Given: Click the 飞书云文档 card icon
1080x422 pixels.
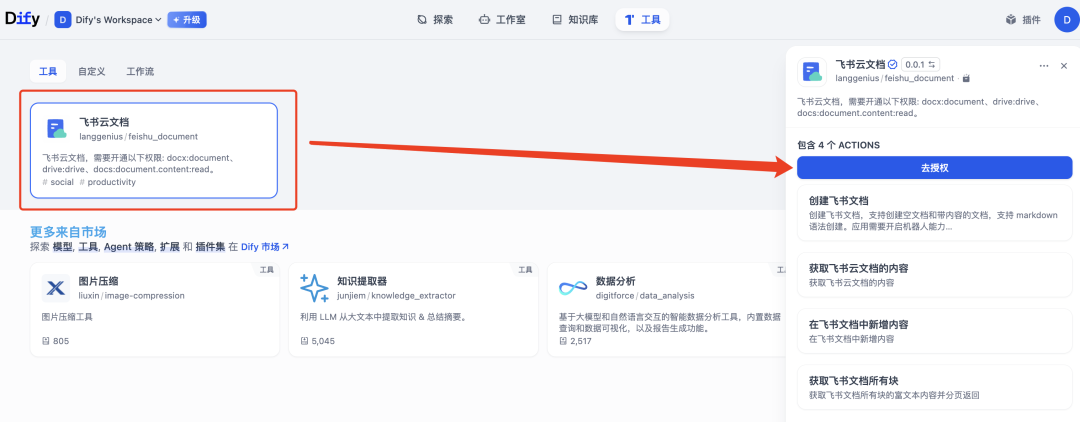Looking at the screenshot, I should point(56,129).
